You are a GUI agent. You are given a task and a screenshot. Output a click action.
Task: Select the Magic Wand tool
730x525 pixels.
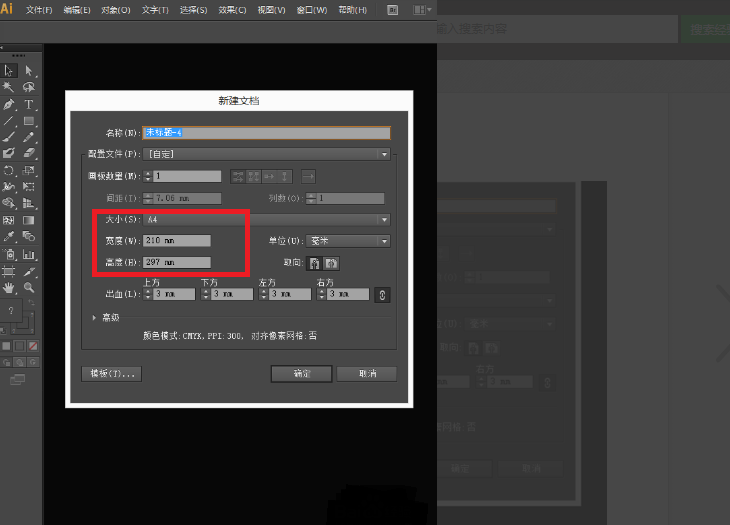click(8, 87)
